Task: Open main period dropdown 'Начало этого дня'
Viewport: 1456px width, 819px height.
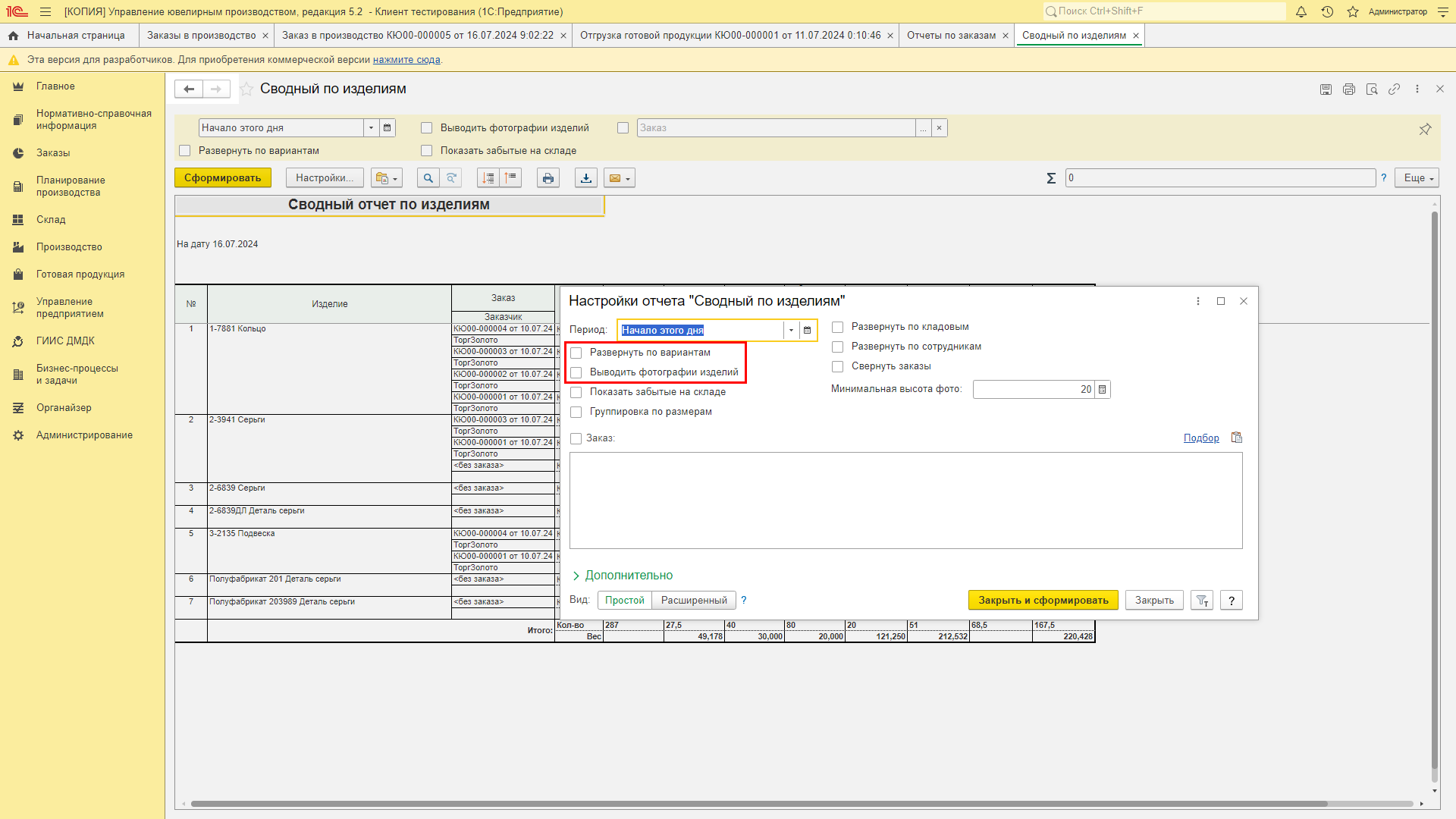Action: coord(371,128)
